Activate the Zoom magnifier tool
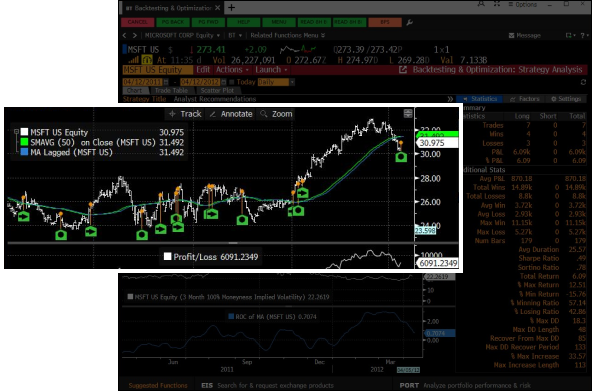 click(x=276, y=114)
